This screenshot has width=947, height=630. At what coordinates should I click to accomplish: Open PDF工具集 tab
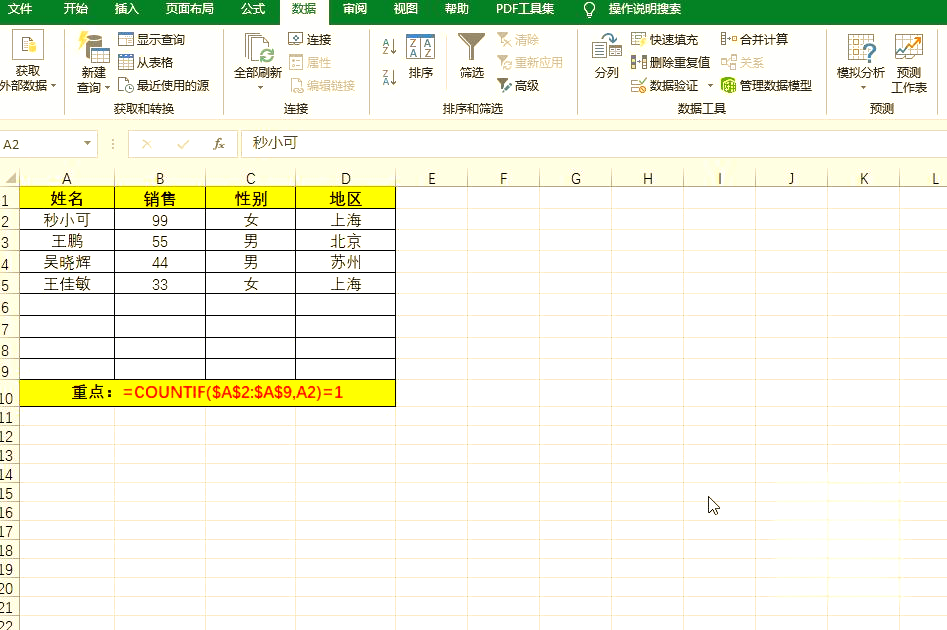coord(525,9)
